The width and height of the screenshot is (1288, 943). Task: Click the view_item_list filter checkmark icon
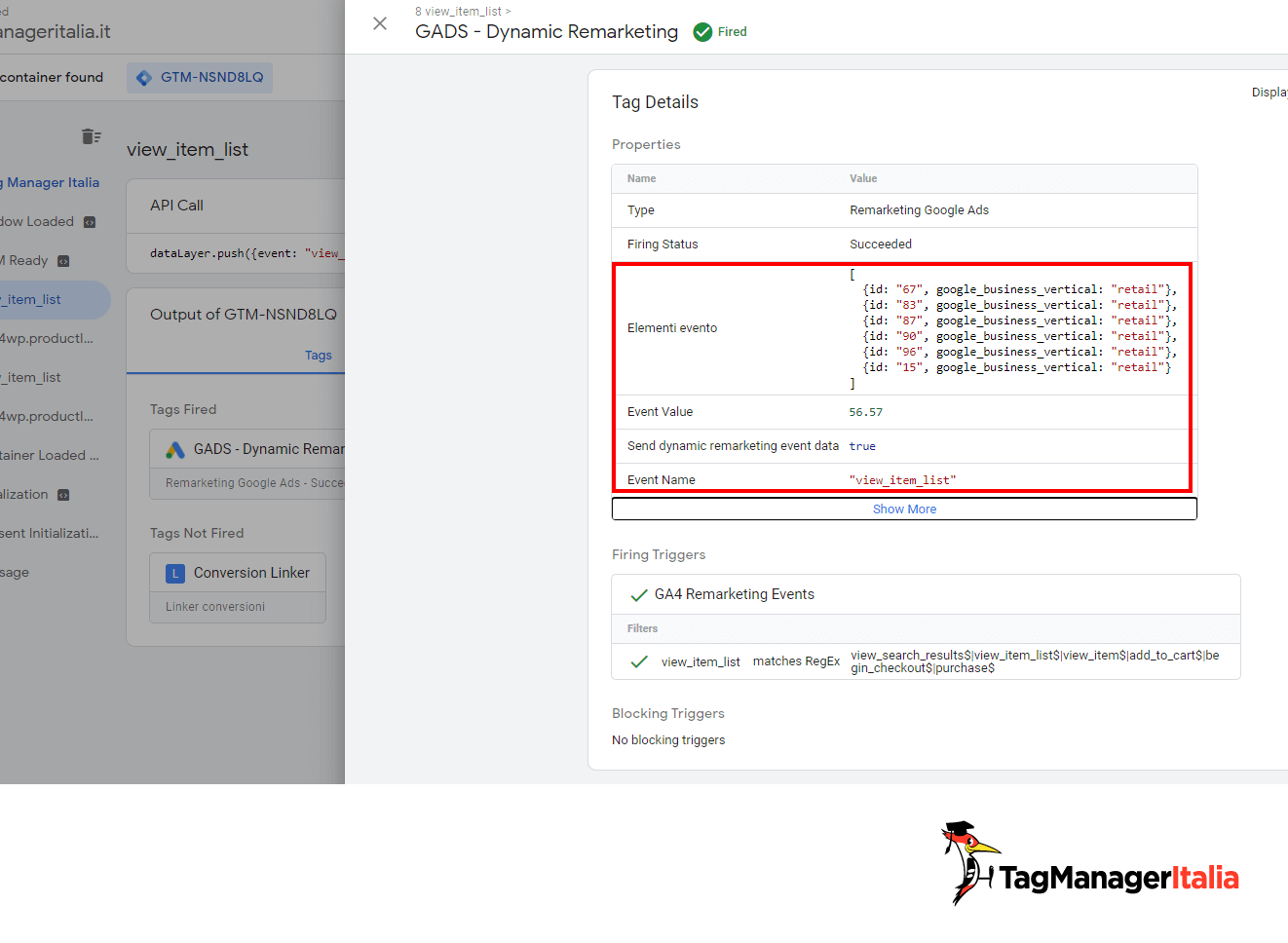point(639,661)
